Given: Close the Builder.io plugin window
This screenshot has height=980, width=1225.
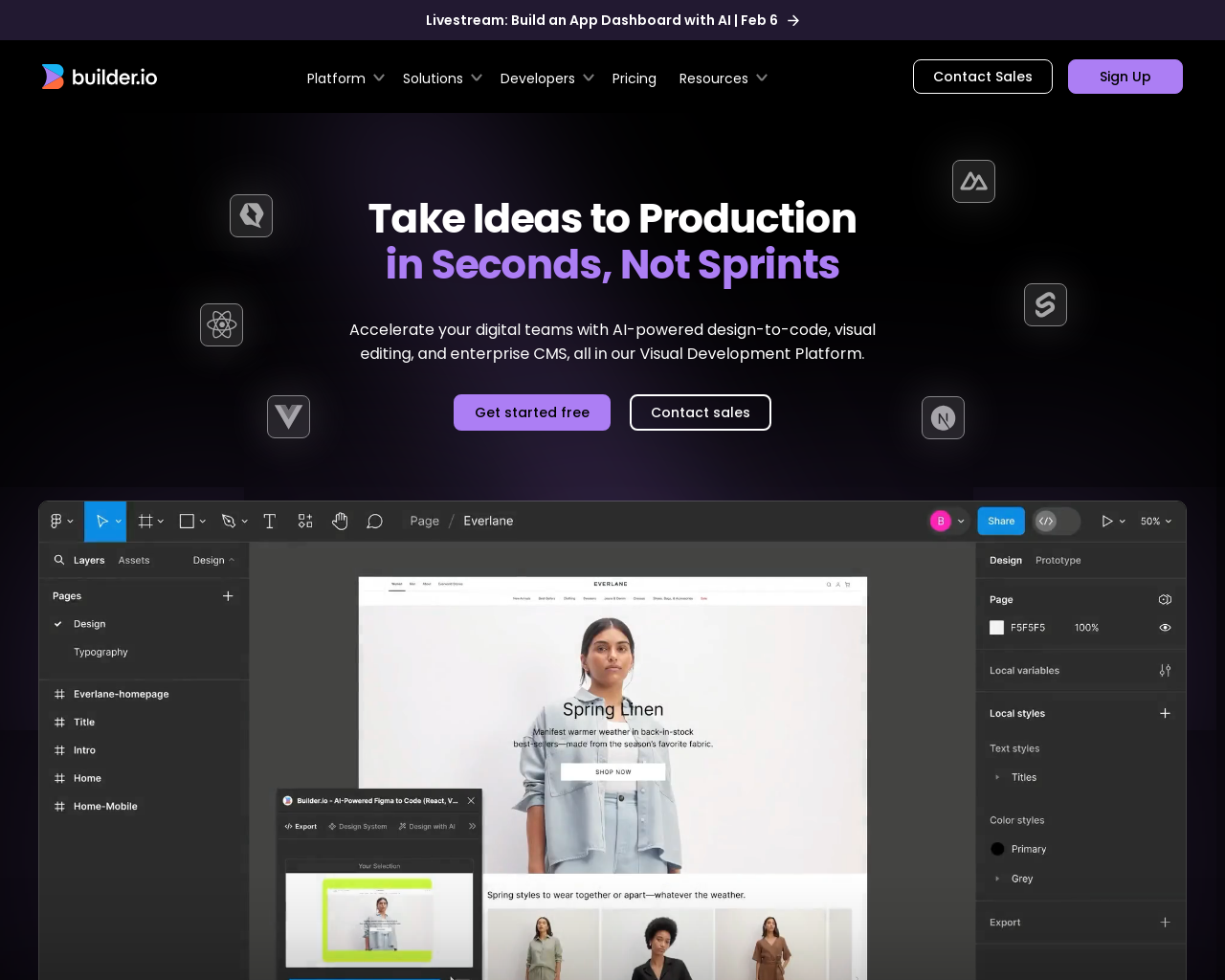Looking at the screenshot, I should click(471, 800).
